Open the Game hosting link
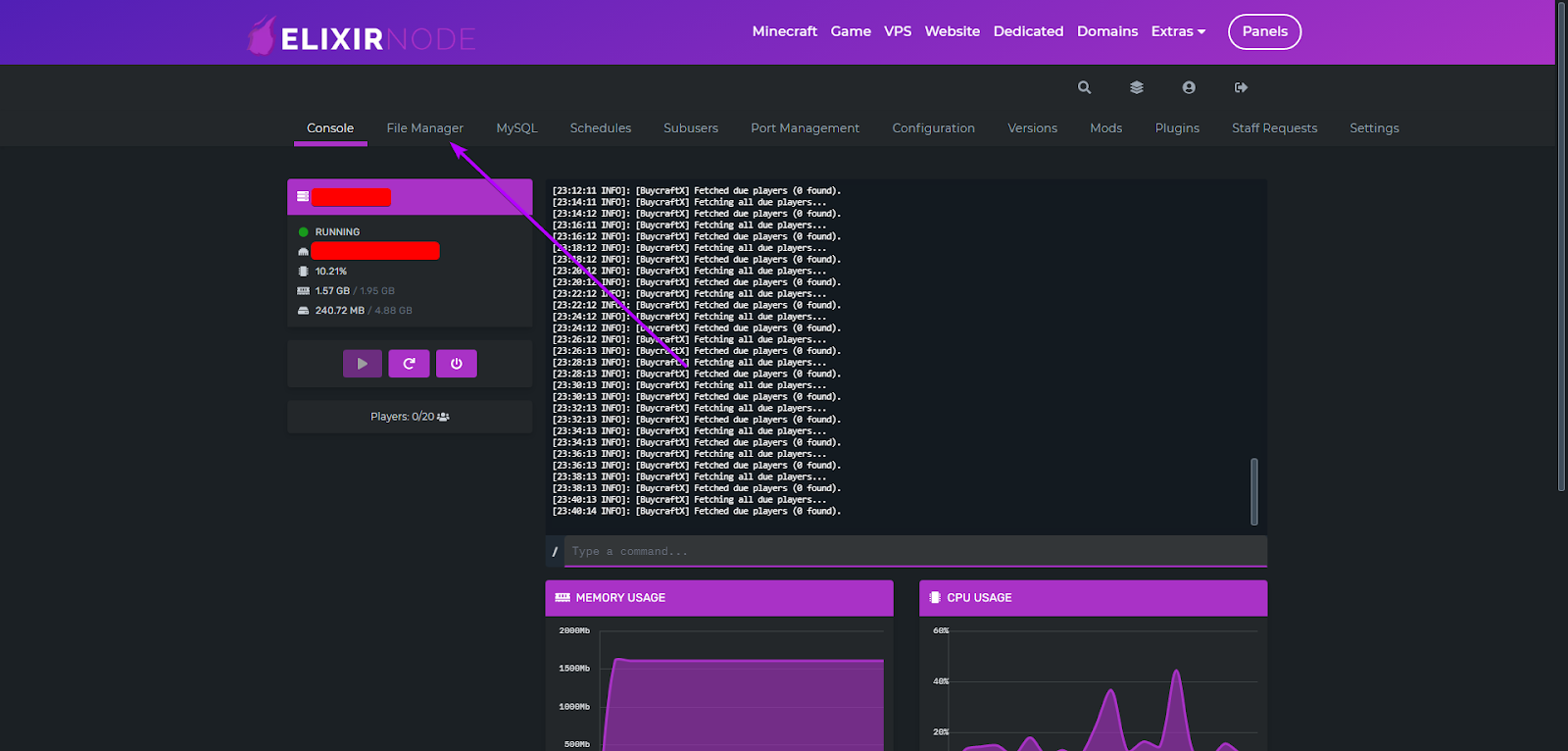 (852, 31)
